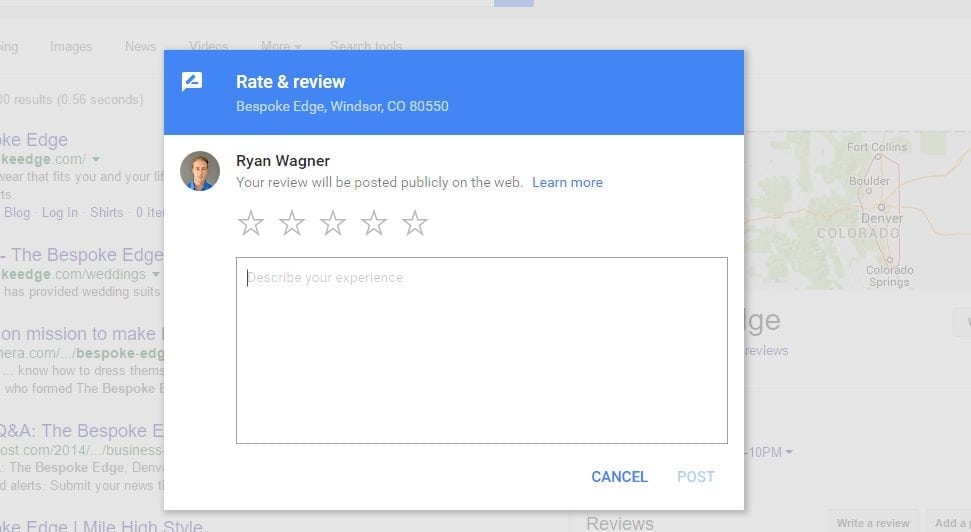
Task: Open Search tools options
Action: click(x=366, y=46)
